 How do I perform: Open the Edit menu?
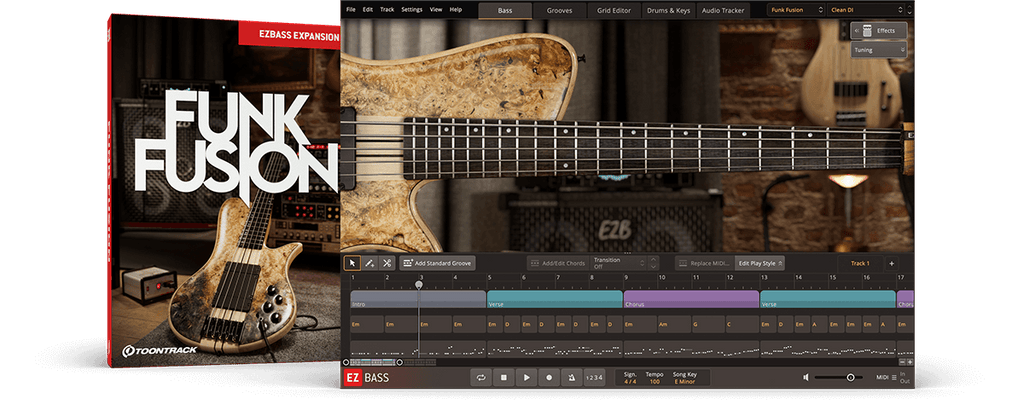368,10
